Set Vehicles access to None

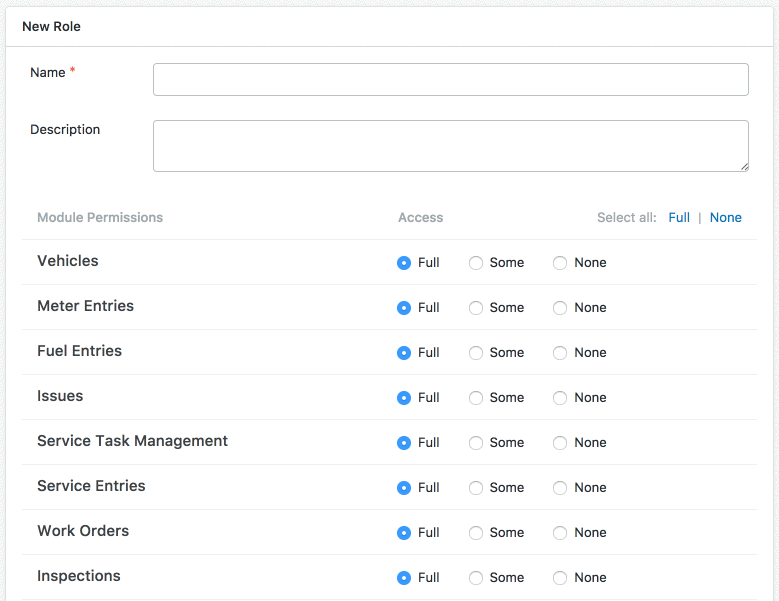tap(560, 263)
